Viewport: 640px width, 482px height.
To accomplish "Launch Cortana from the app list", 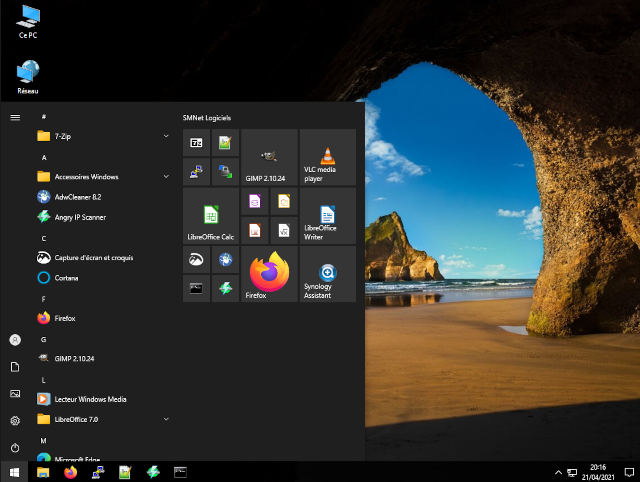I will (x=102, y=278).
